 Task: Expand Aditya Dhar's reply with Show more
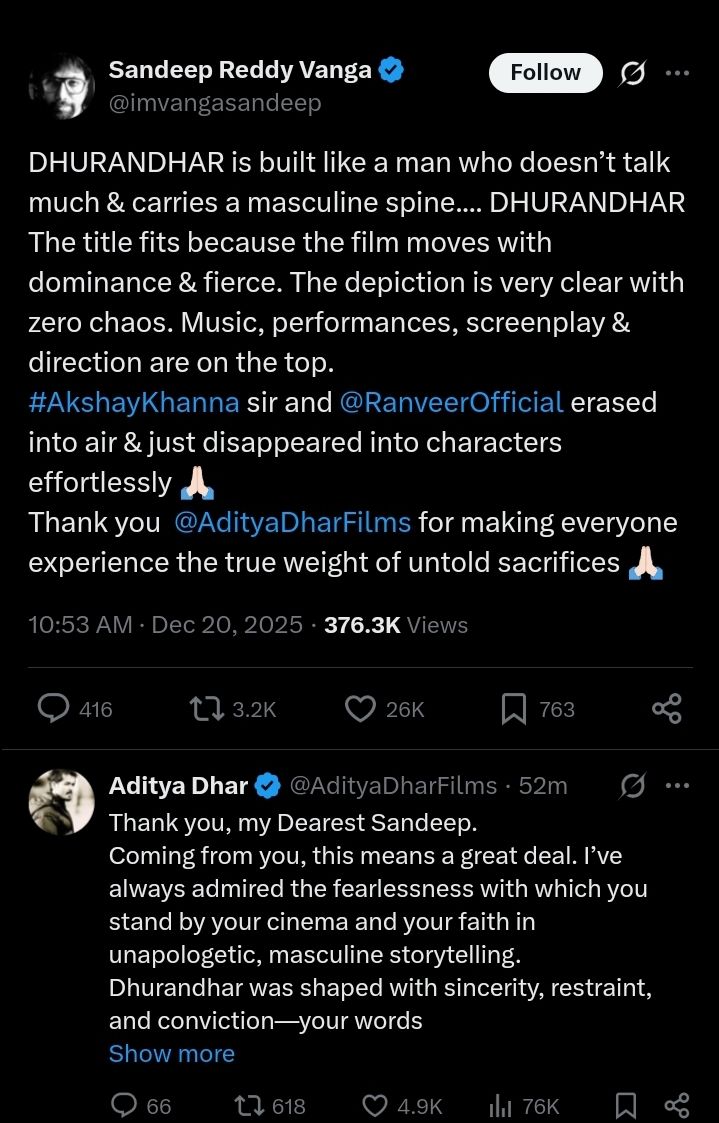(171, 1053)
